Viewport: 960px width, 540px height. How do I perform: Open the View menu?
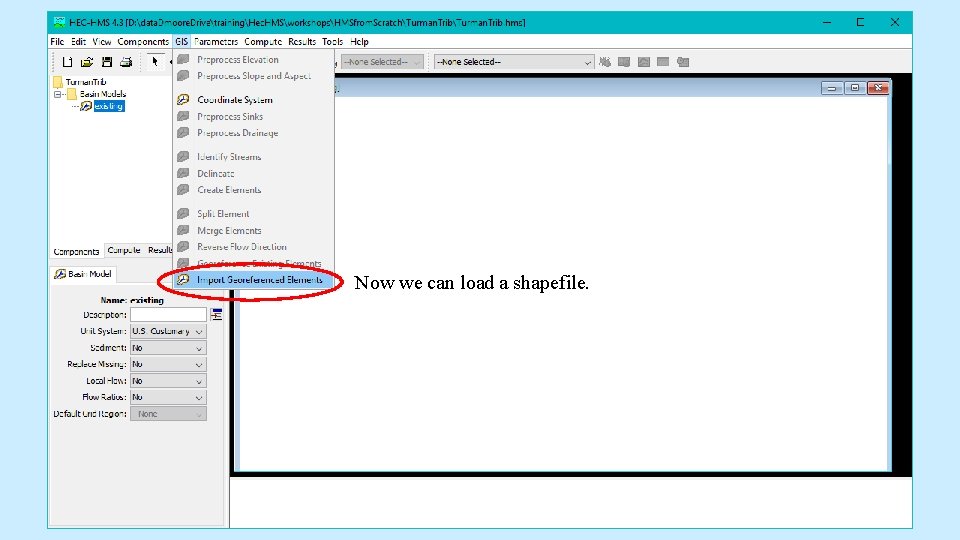coord(102,42)
